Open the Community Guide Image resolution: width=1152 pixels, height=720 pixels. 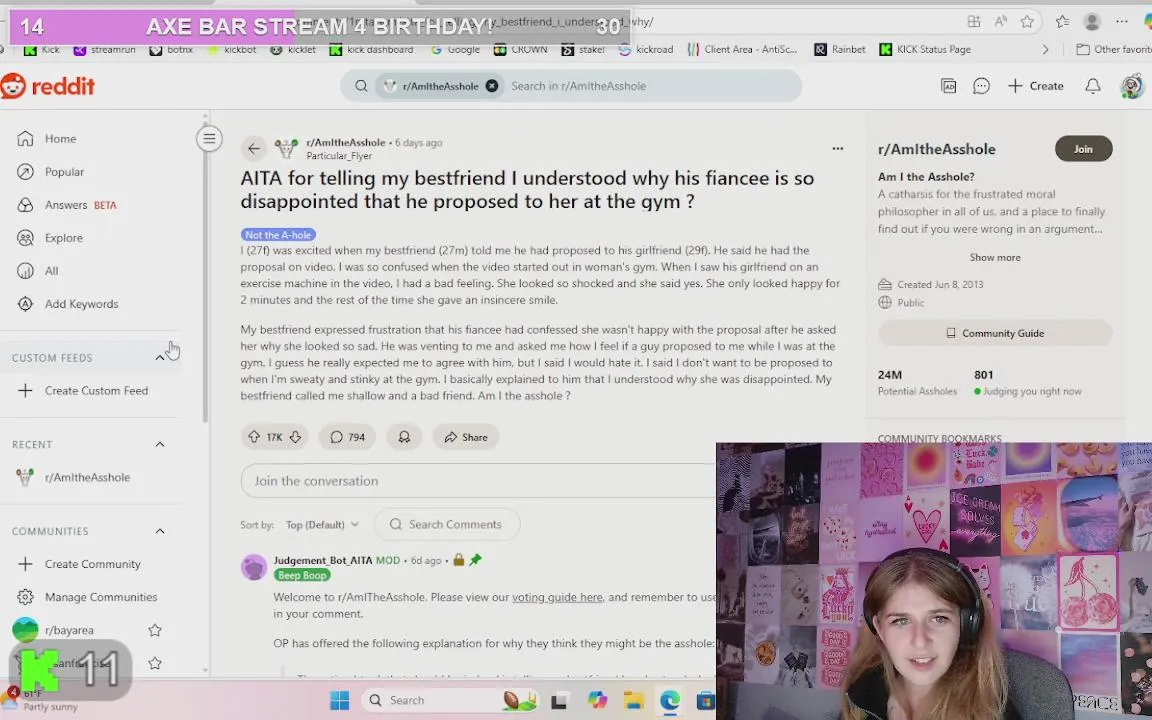[995, 334]
